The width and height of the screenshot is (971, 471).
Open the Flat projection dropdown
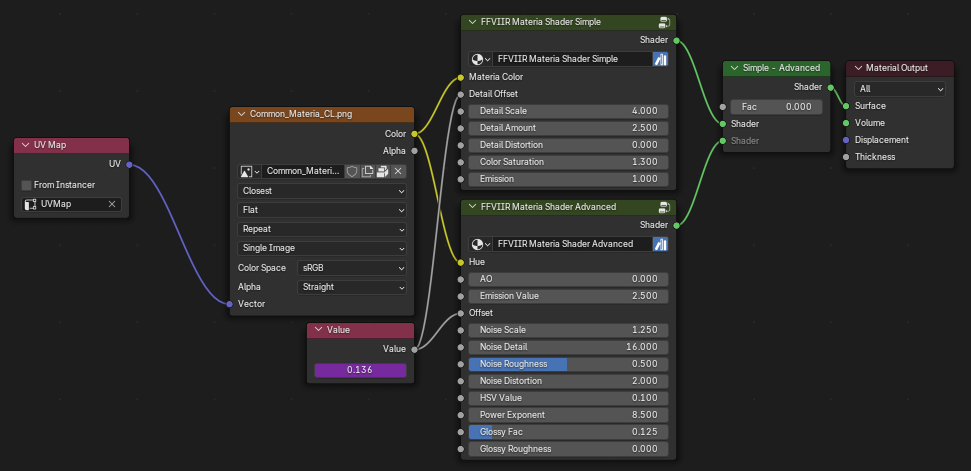(322, 210)
